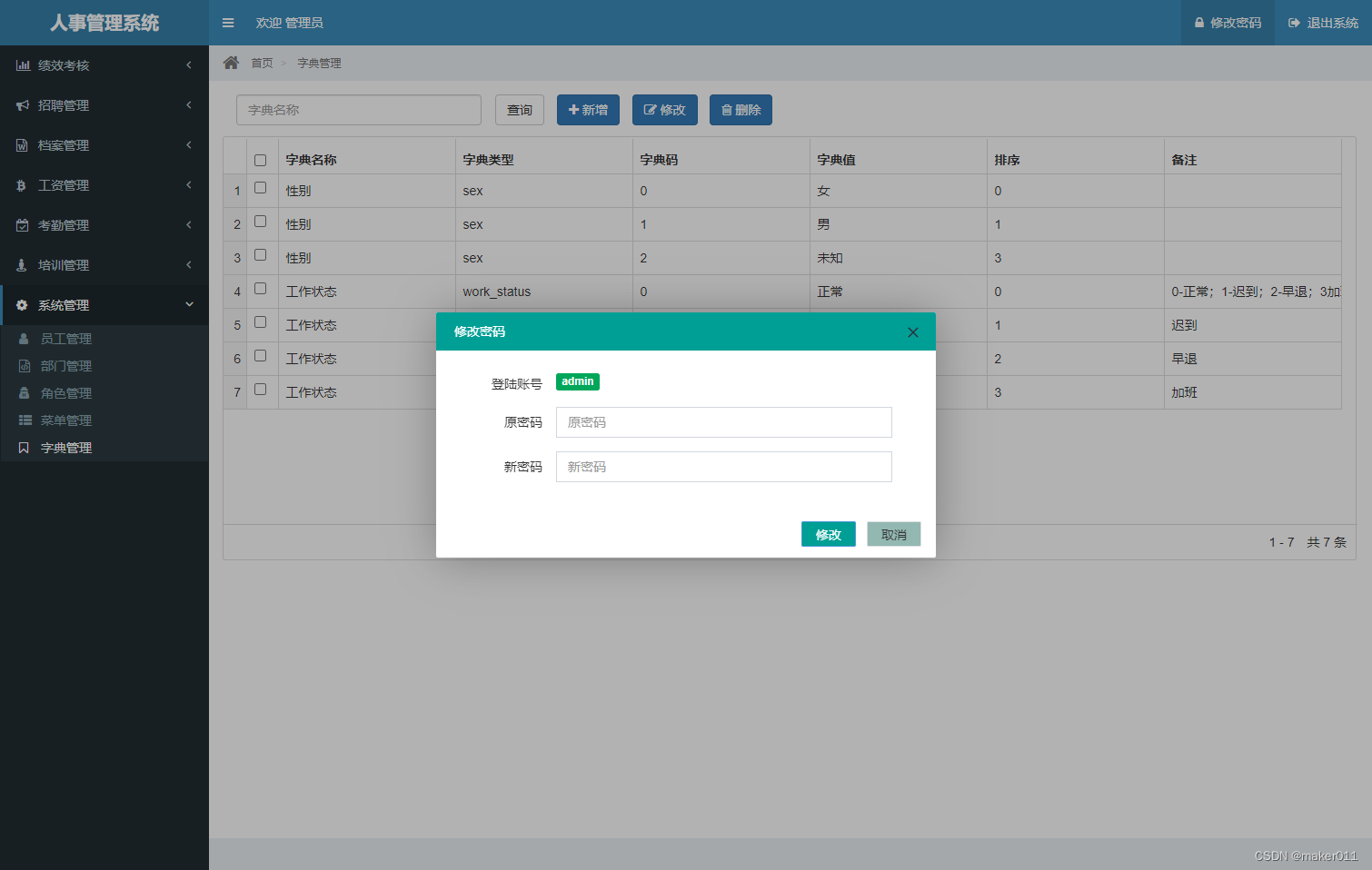The height and width of the screenshot is (870, 1372).
Task: Open the 字典管理 submenu item
Action: pyautogui.click(x=104, y=448)
